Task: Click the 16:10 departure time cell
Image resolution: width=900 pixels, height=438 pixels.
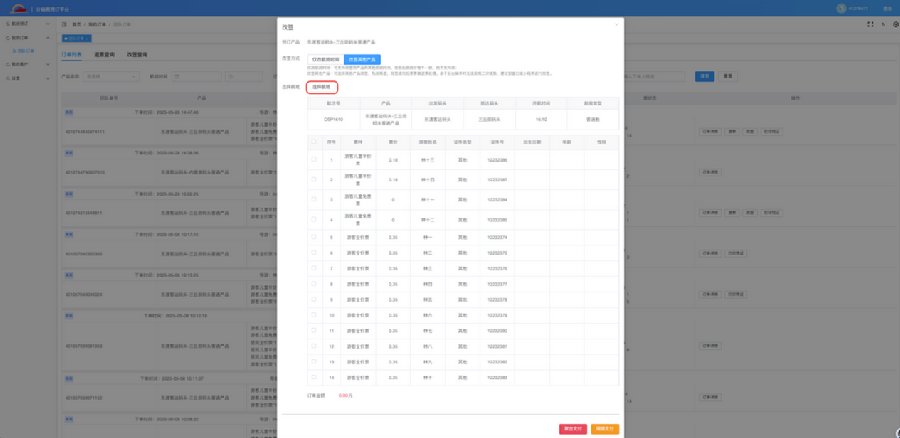Action: point(541,119)
